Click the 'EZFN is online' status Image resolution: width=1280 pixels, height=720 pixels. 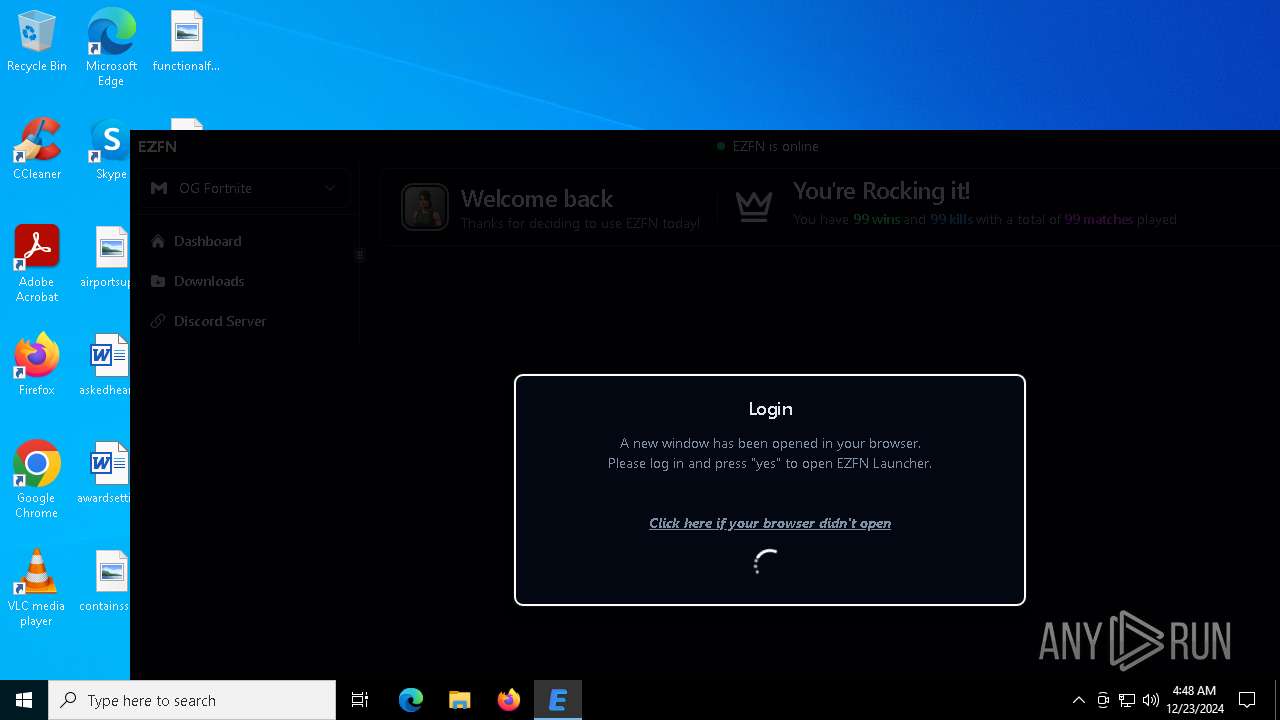click(x=768, y=146)
